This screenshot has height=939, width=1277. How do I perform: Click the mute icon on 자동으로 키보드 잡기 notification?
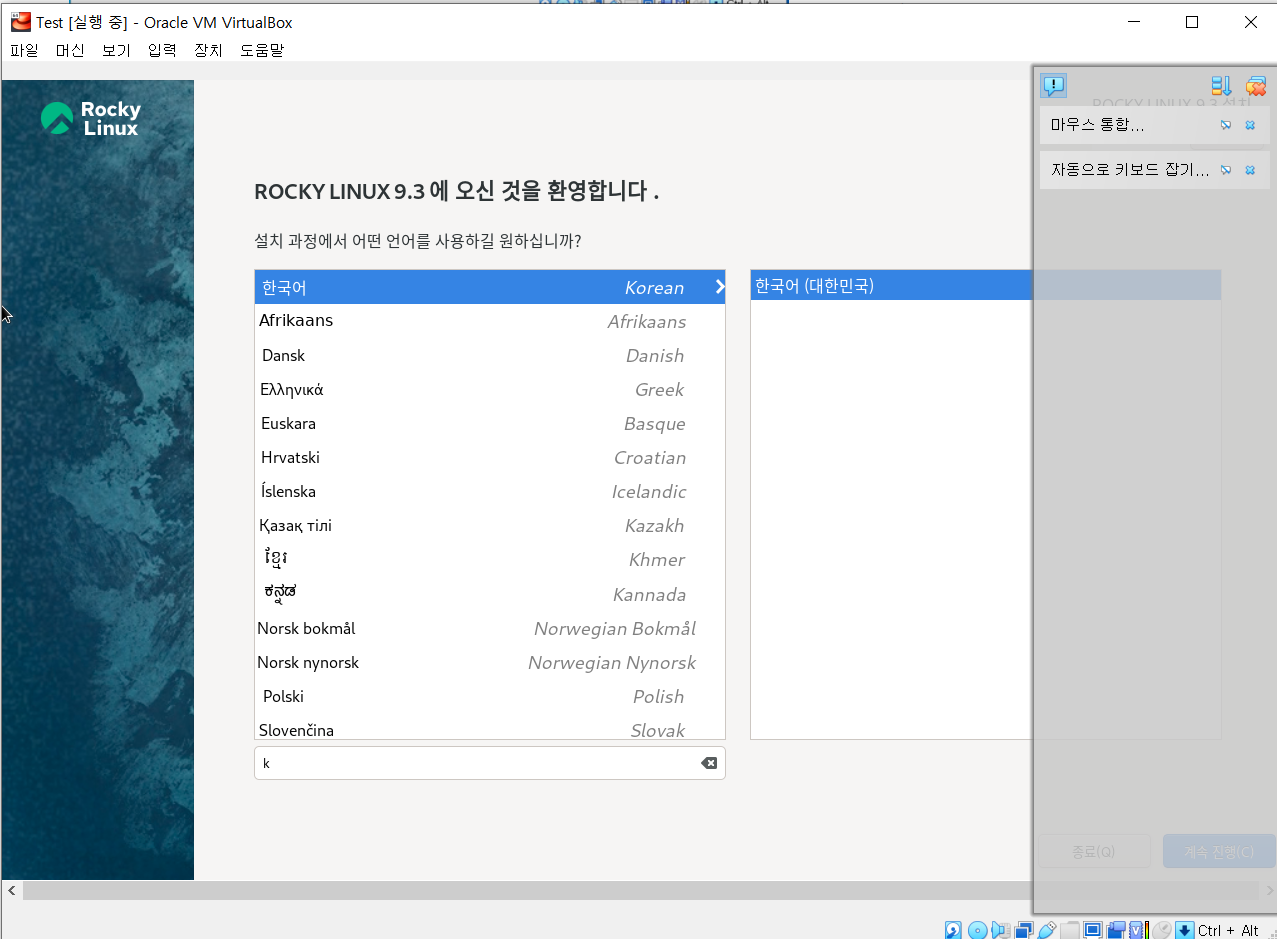tap(1226, 170)
